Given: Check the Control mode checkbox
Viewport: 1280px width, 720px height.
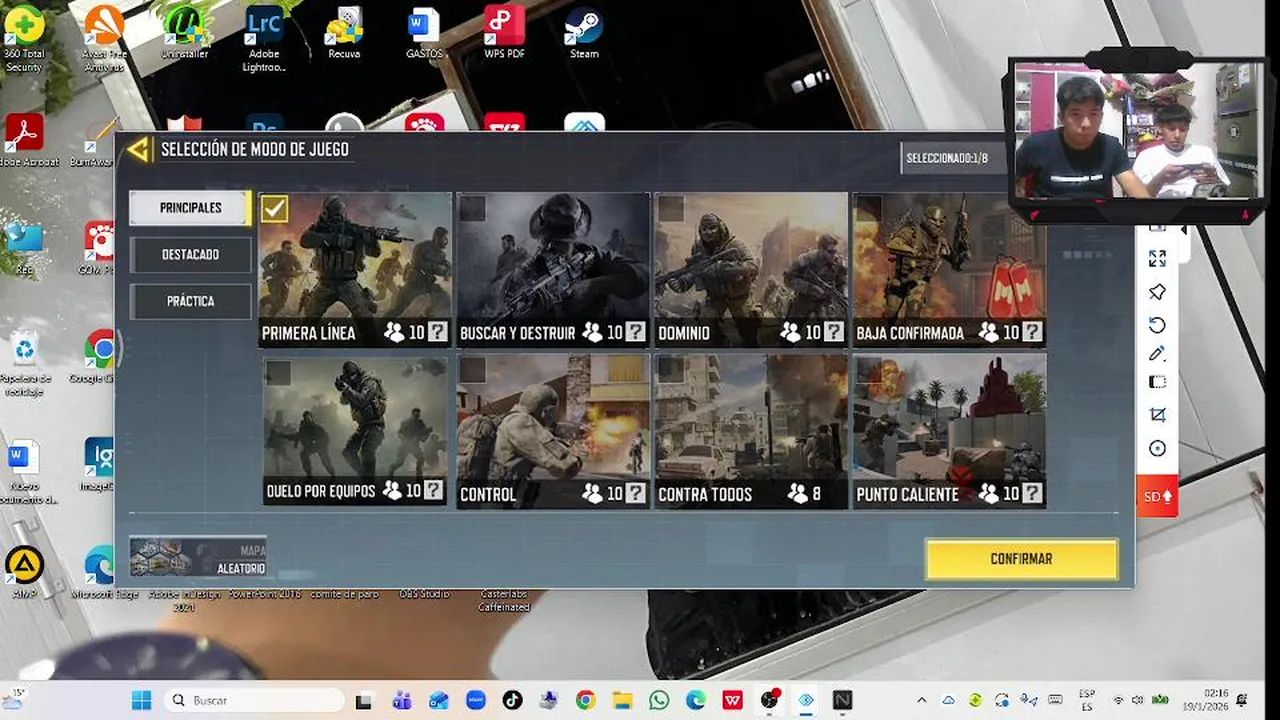Looking at the screenshot, I should (x=472, y=371).
